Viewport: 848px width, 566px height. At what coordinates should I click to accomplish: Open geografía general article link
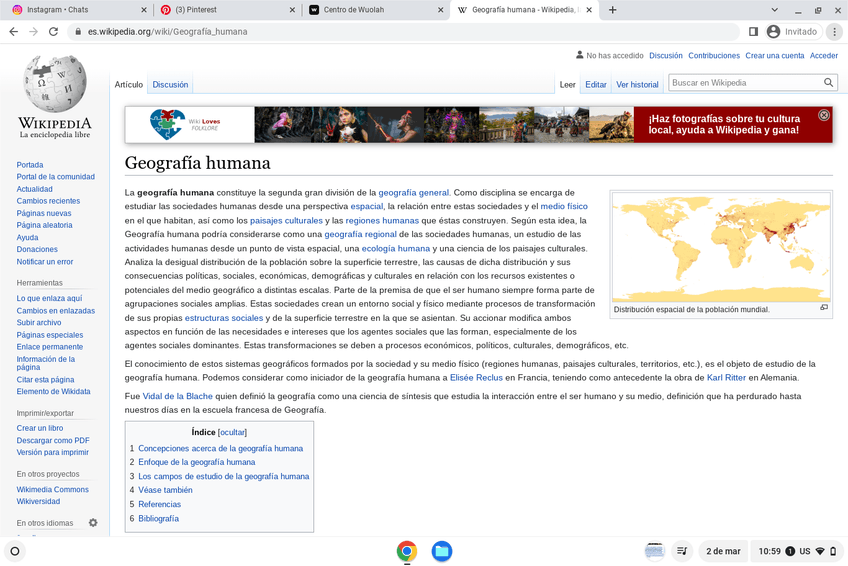click(x=414, y=192)
